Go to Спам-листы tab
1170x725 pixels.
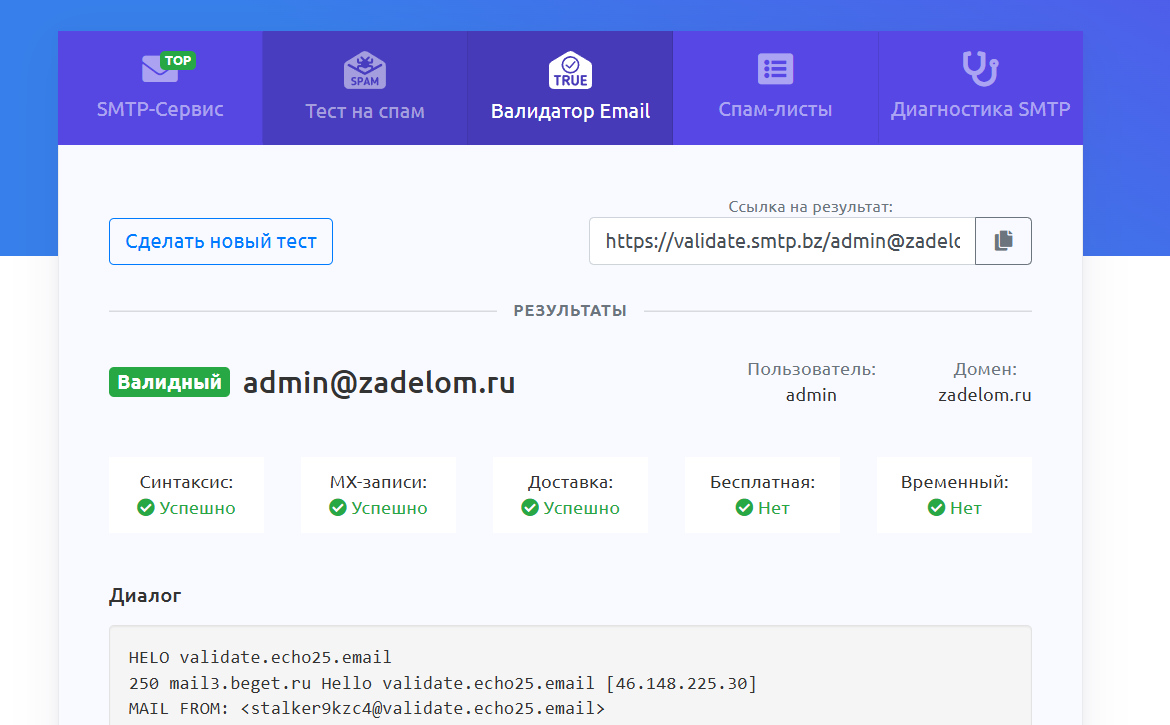775,110
